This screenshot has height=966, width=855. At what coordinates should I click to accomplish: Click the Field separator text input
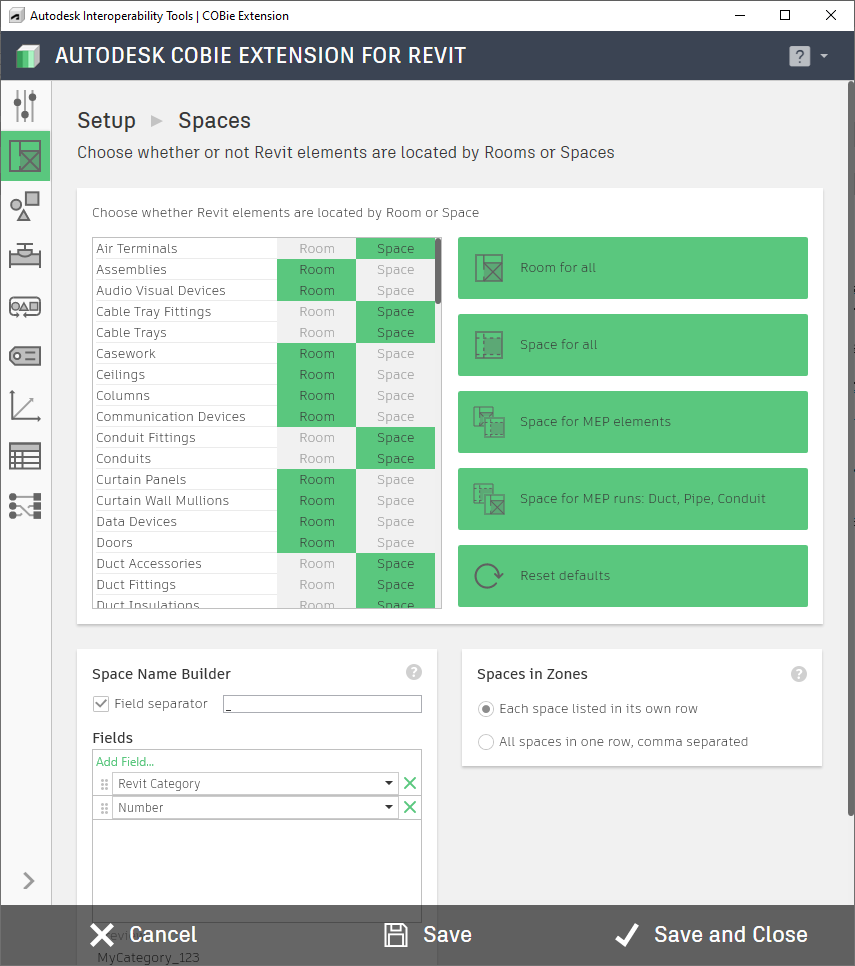322,704
